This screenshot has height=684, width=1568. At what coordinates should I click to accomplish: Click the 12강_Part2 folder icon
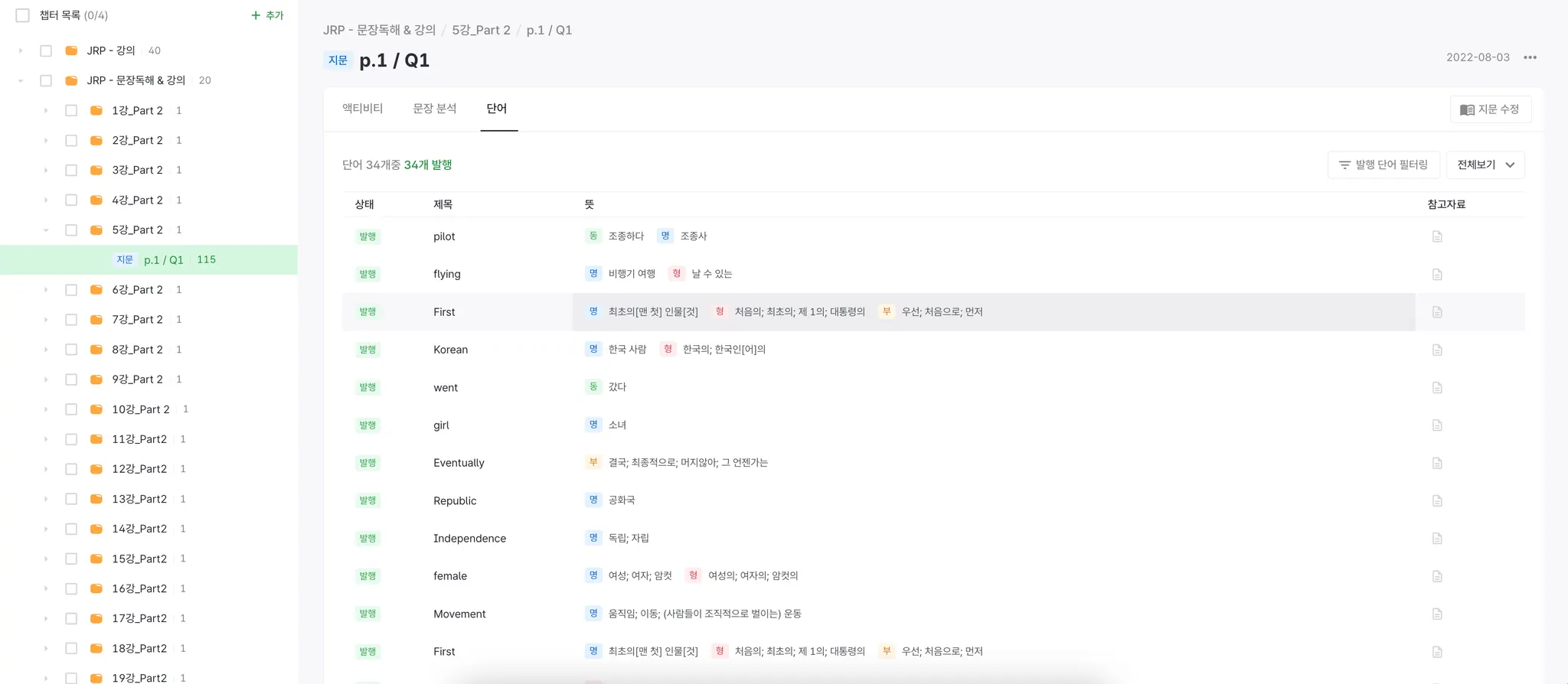(x=96, y=469)
